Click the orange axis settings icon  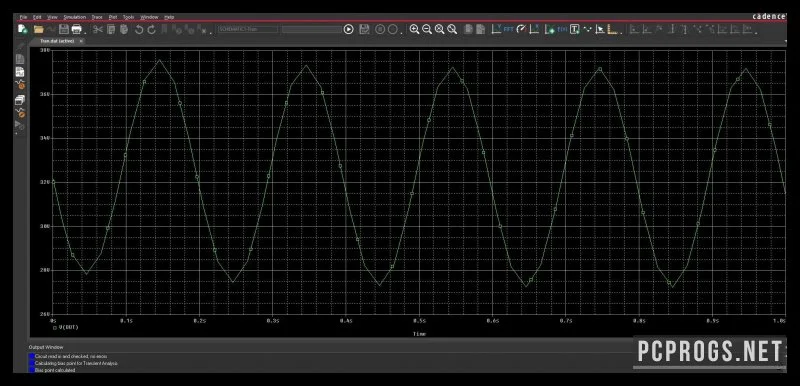click(612, 29)
